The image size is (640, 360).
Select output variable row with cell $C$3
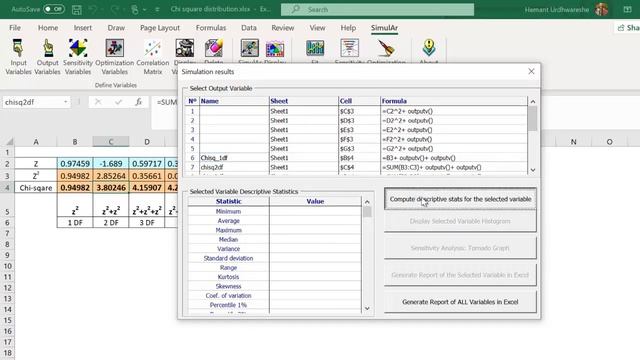357,111
